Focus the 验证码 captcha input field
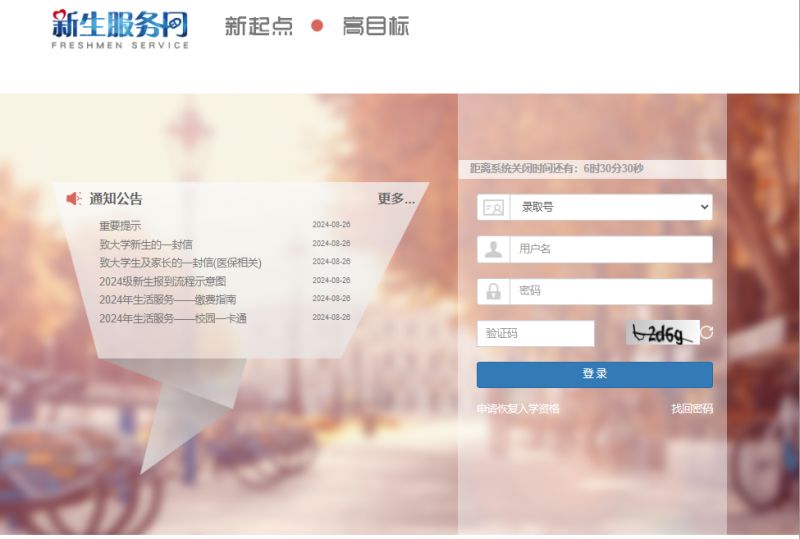This screenshot has width=800, height=539. 536,333
